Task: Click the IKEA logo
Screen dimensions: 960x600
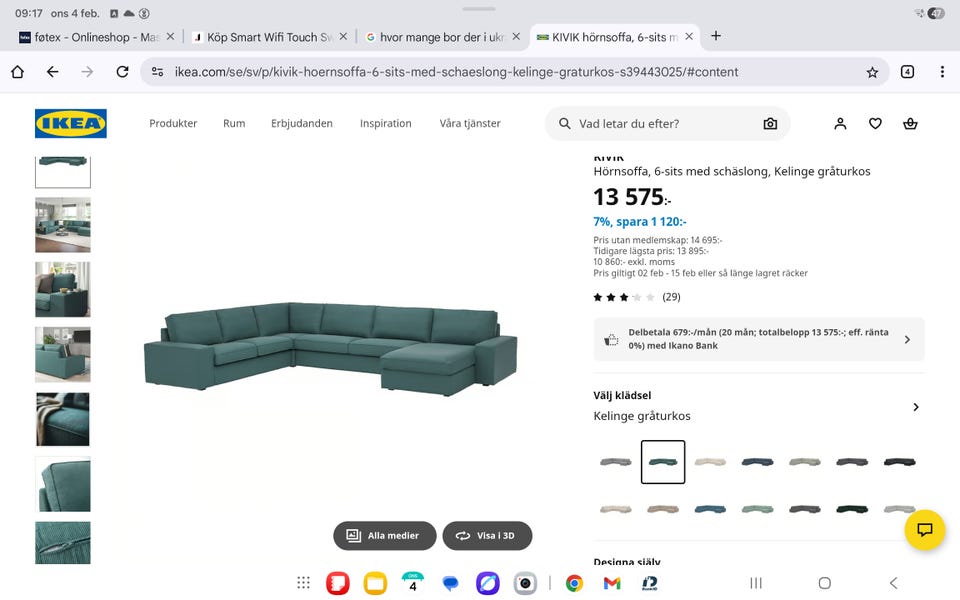Action: [70, 124]
